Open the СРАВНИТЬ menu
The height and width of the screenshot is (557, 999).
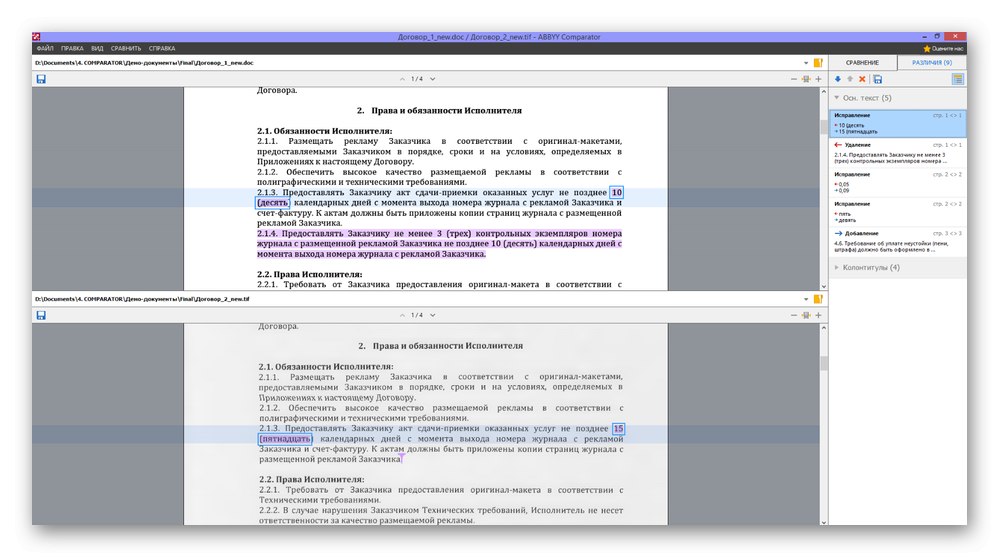pos(126,48)
